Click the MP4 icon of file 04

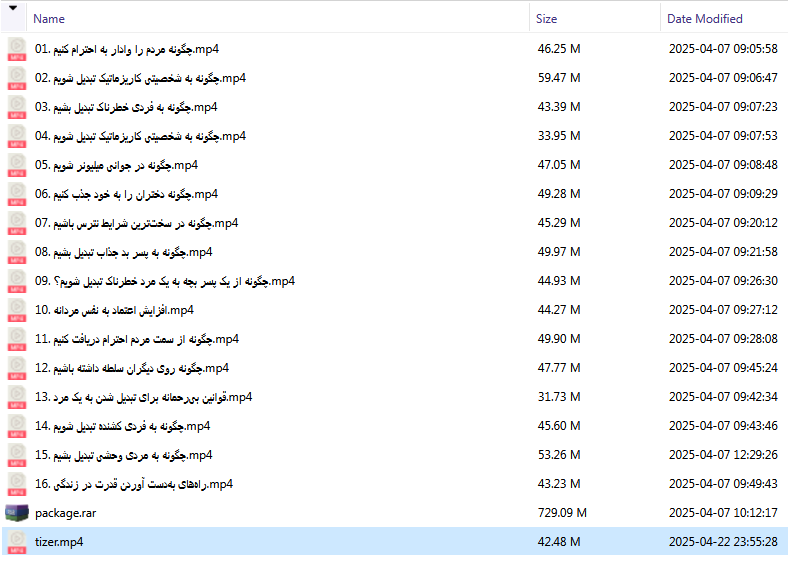[x=17, y=136]
